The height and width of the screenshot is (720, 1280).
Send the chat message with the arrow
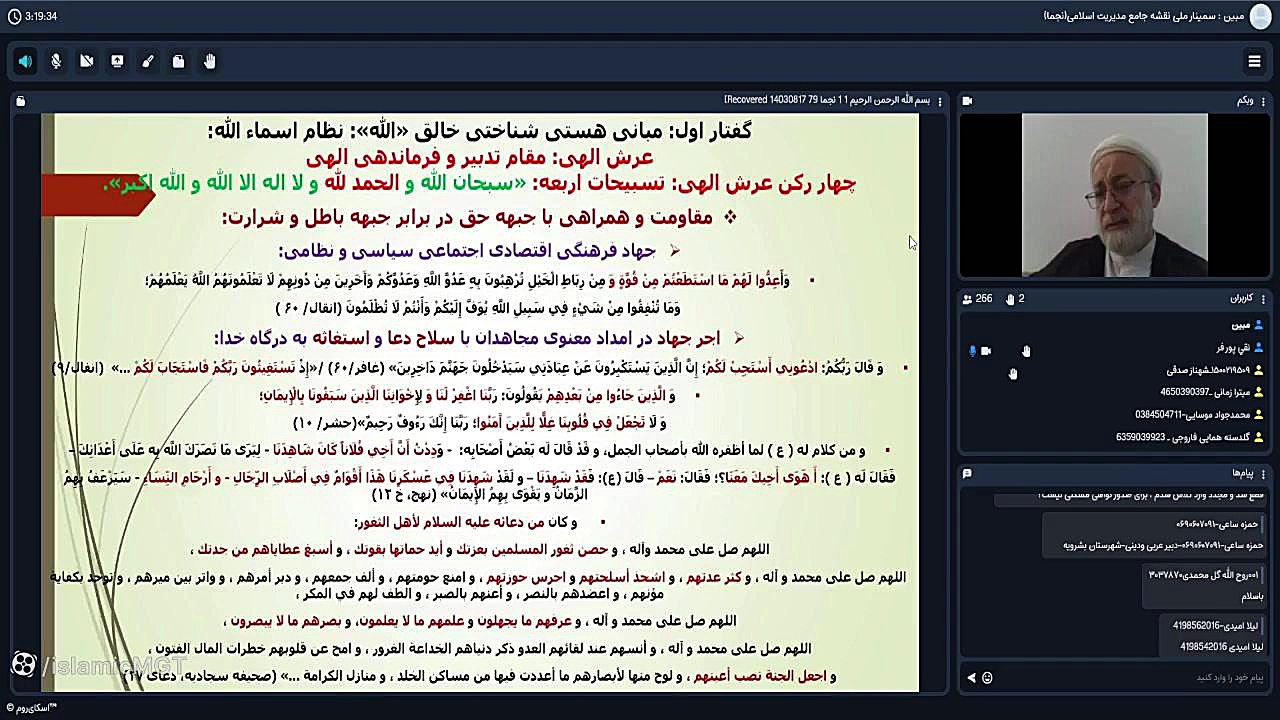click(971, 678)
